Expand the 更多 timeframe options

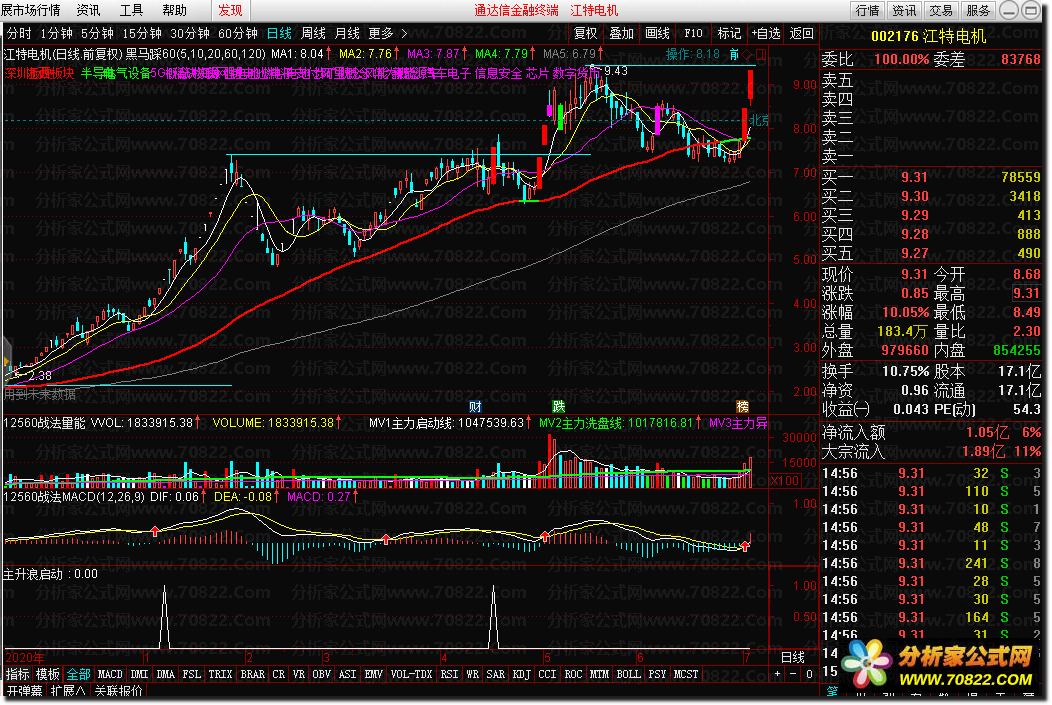[x=387, y=33]
